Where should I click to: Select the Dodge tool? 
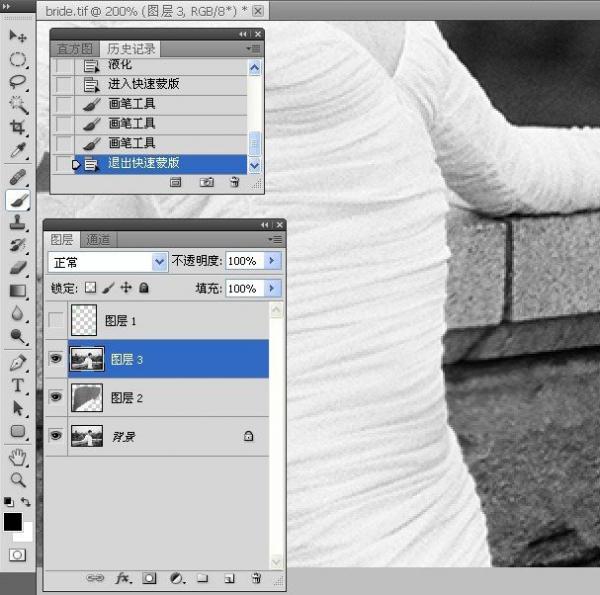18,336
